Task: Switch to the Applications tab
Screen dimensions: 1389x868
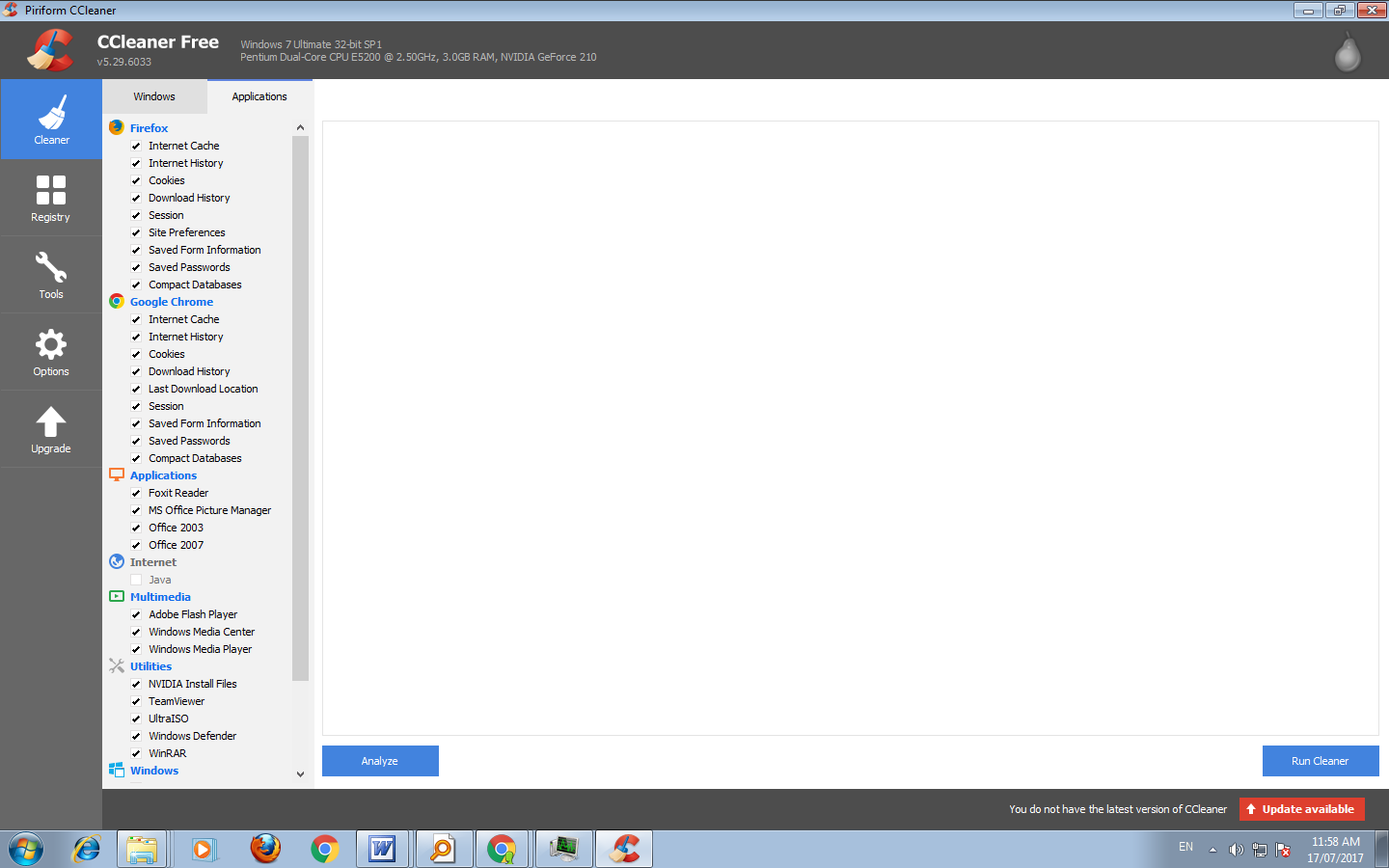Action: (x=259, y=96)
